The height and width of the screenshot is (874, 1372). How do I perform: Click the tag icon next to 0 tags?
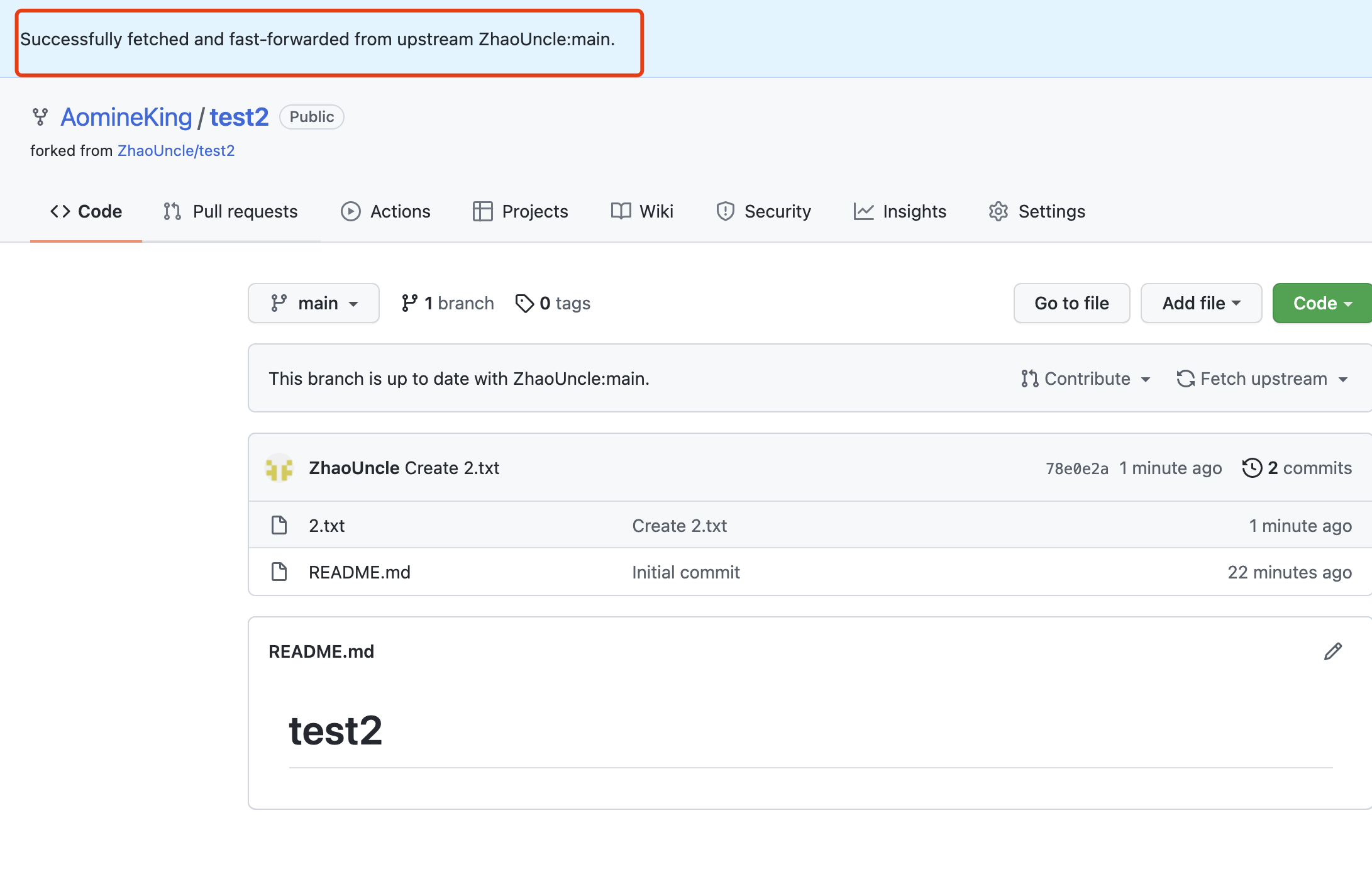pos(524,303)
